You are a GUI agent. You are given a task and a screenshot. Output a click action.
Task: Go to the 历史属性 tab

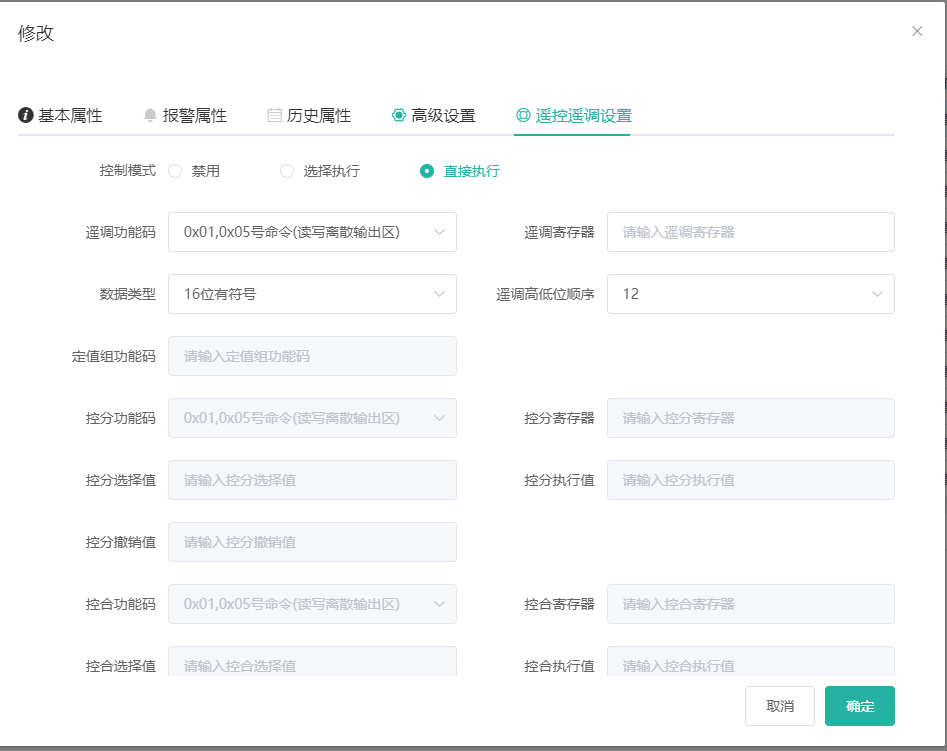click(309, 115)
